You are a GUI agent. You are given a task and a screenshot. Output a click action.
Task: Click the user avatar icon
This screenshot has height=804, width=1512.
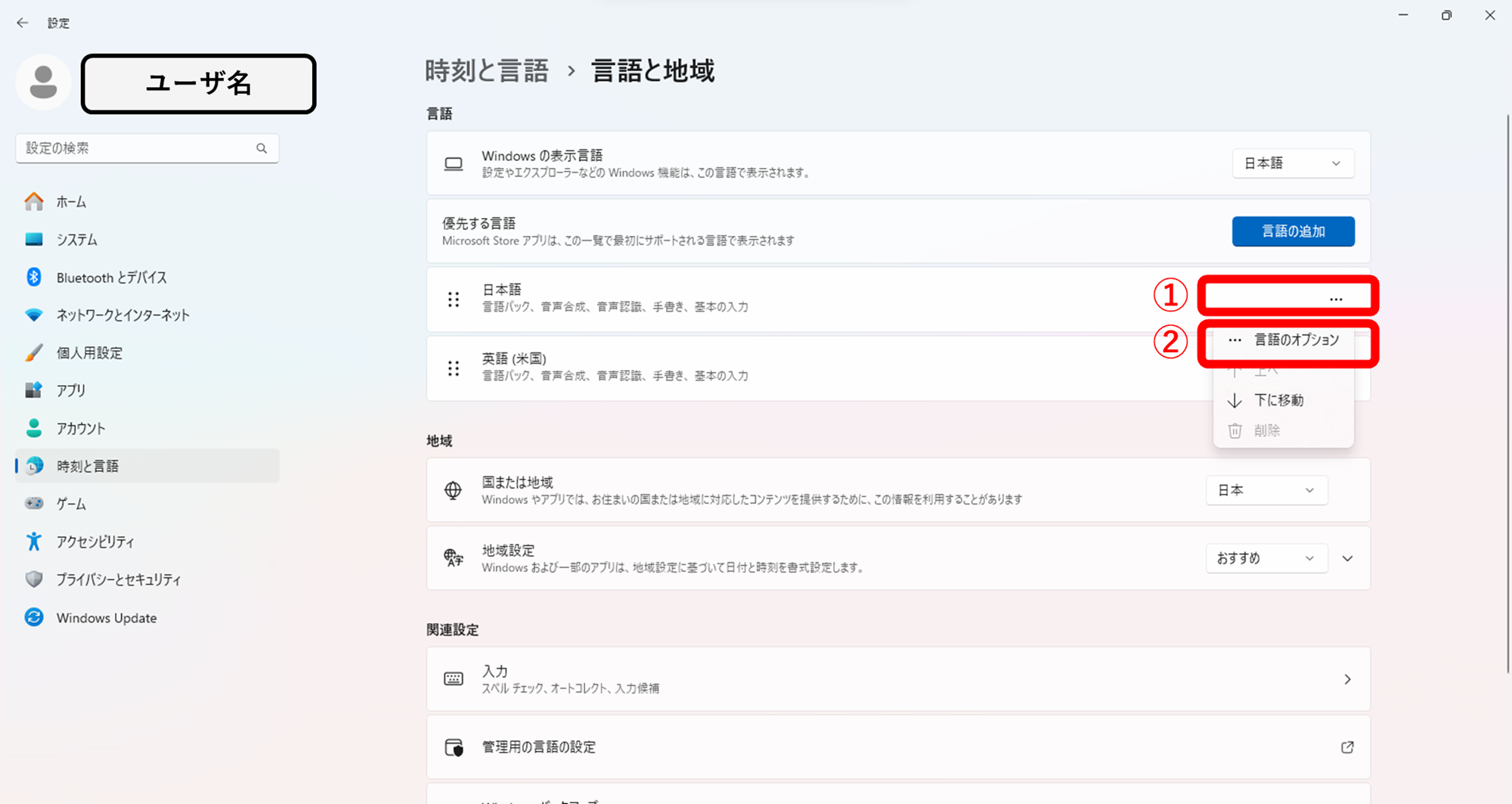click(x=43, y=82)
